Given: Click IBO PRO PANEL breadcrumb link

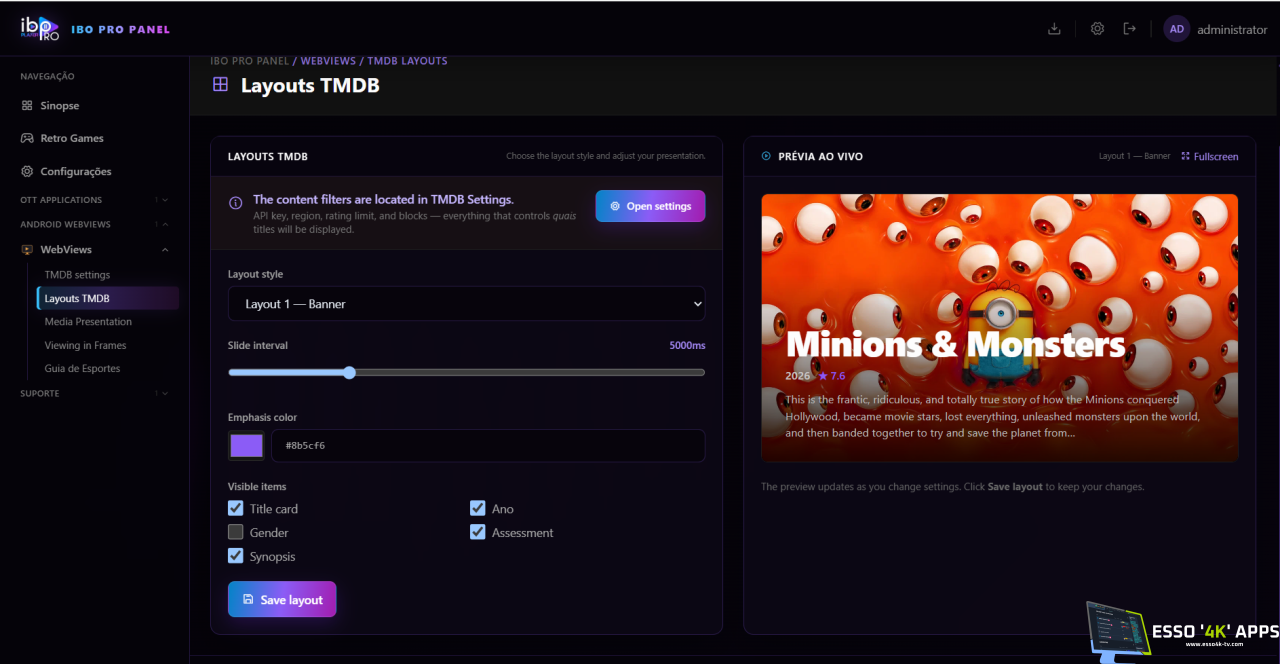Looking at the screenshot, I should click(249, 61).
